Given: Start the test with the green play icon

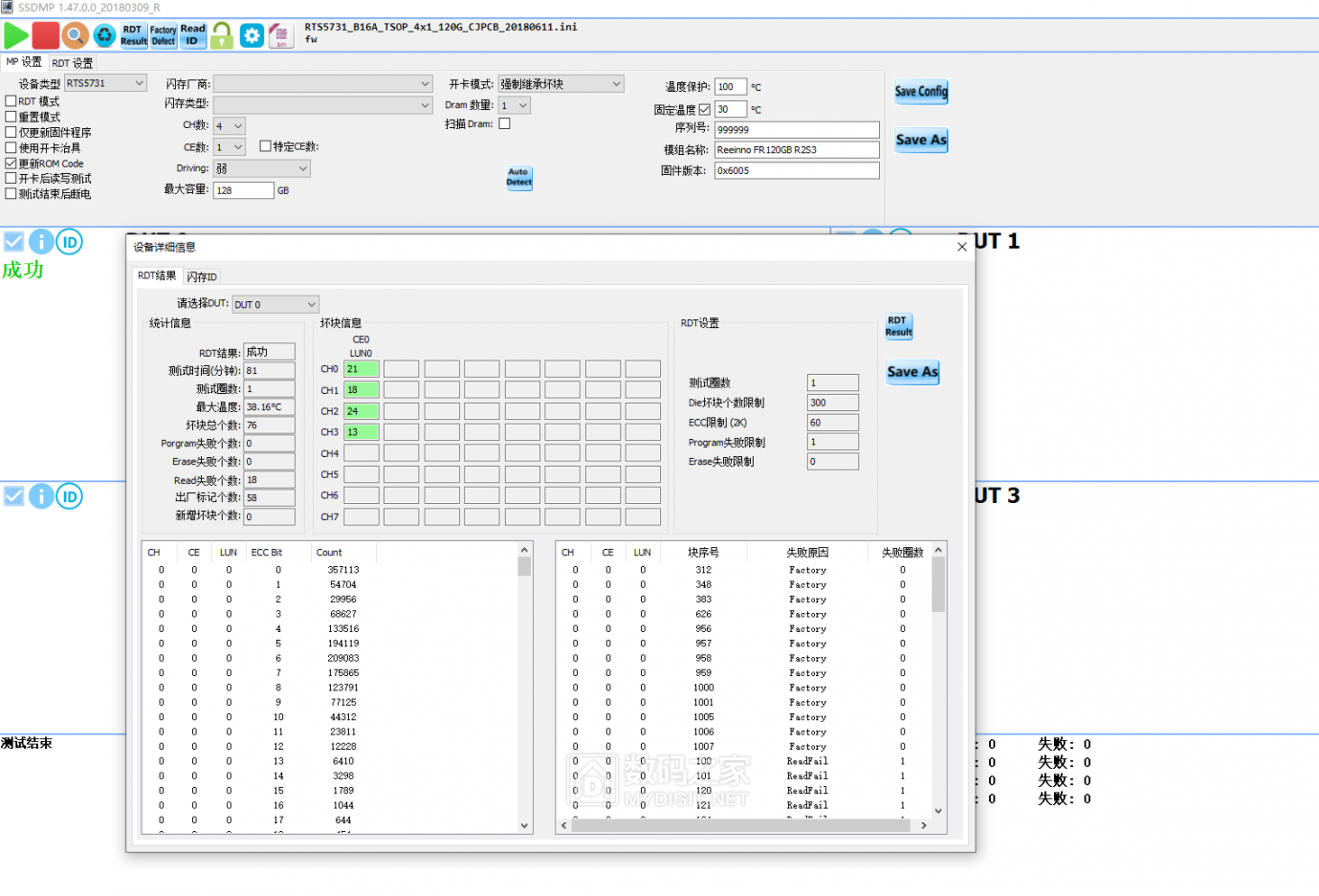Looking at the screenshot, I should (16, 35).
